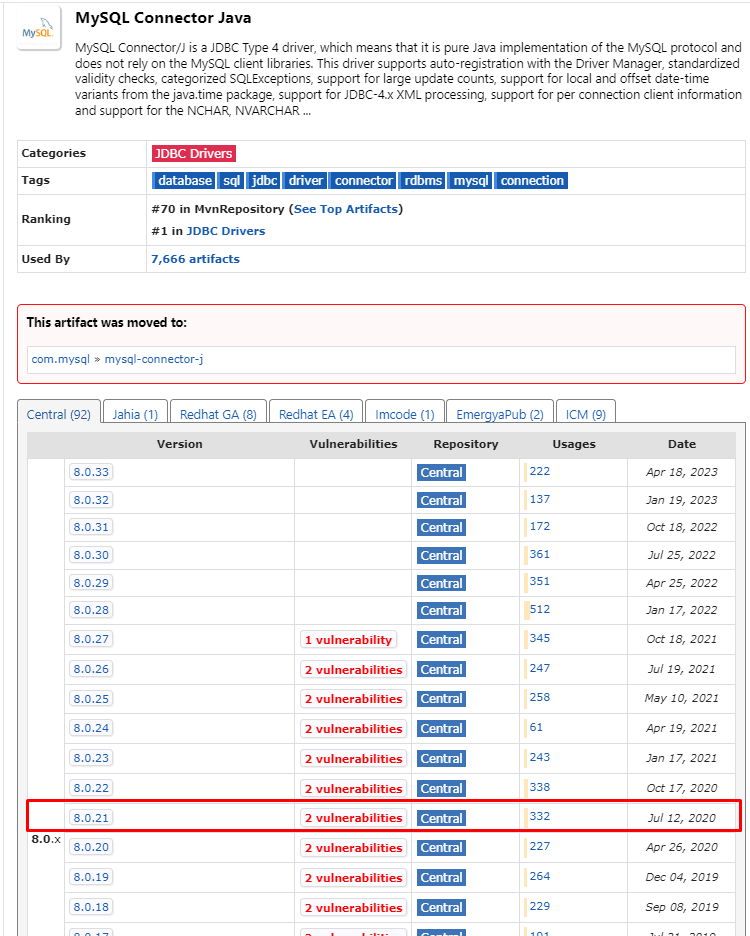View the 1 vulnerability badge for 8.0.27

click(348, 639)
